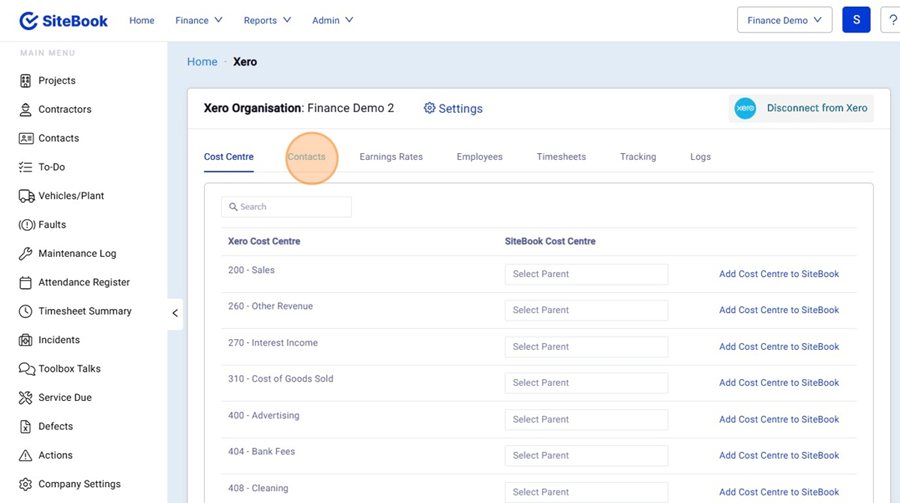
Task: Open the Logs tab
Action: [700, 157]
